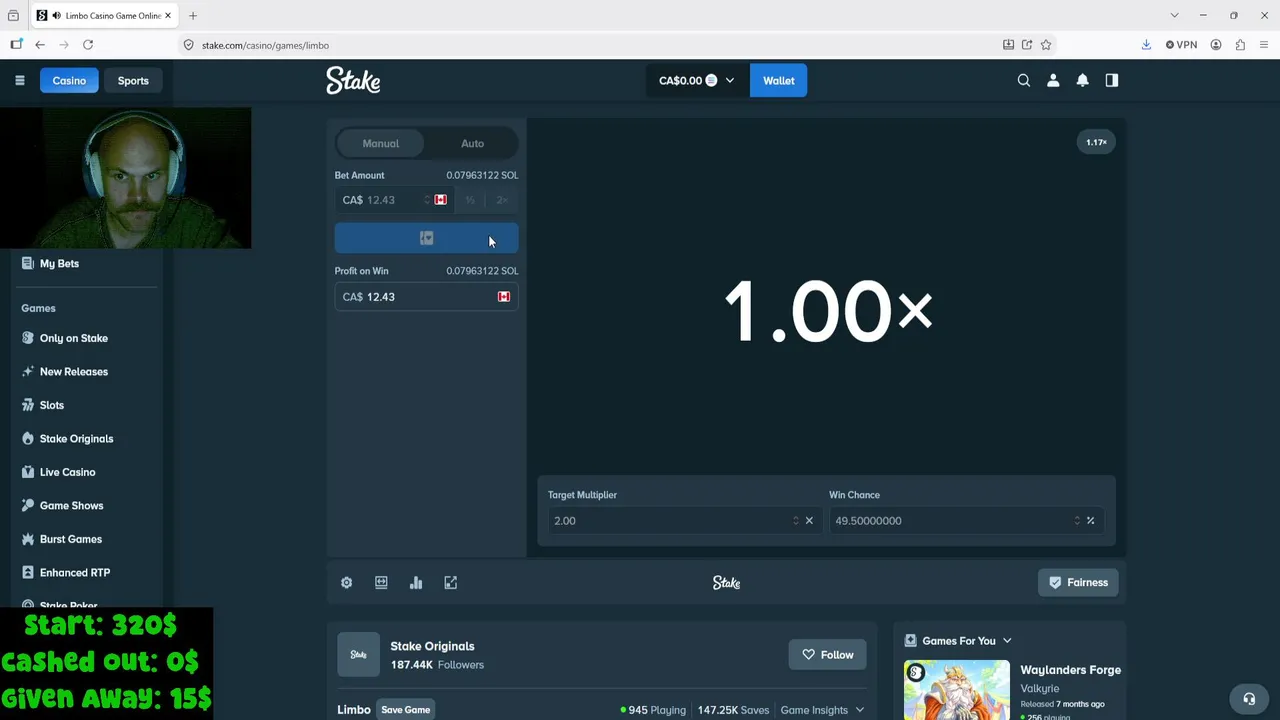
Task: Open the Wallet
Action: tap(778, 81)
